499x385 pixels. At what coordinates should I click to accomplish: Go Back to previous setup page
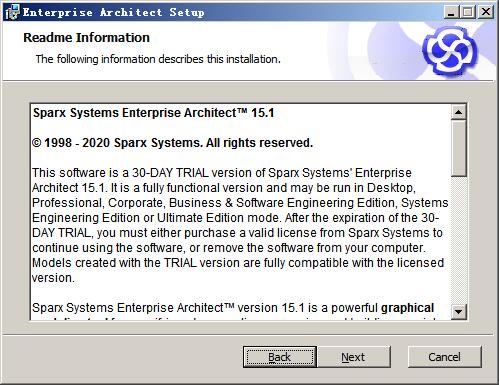(x=280, y=357)
